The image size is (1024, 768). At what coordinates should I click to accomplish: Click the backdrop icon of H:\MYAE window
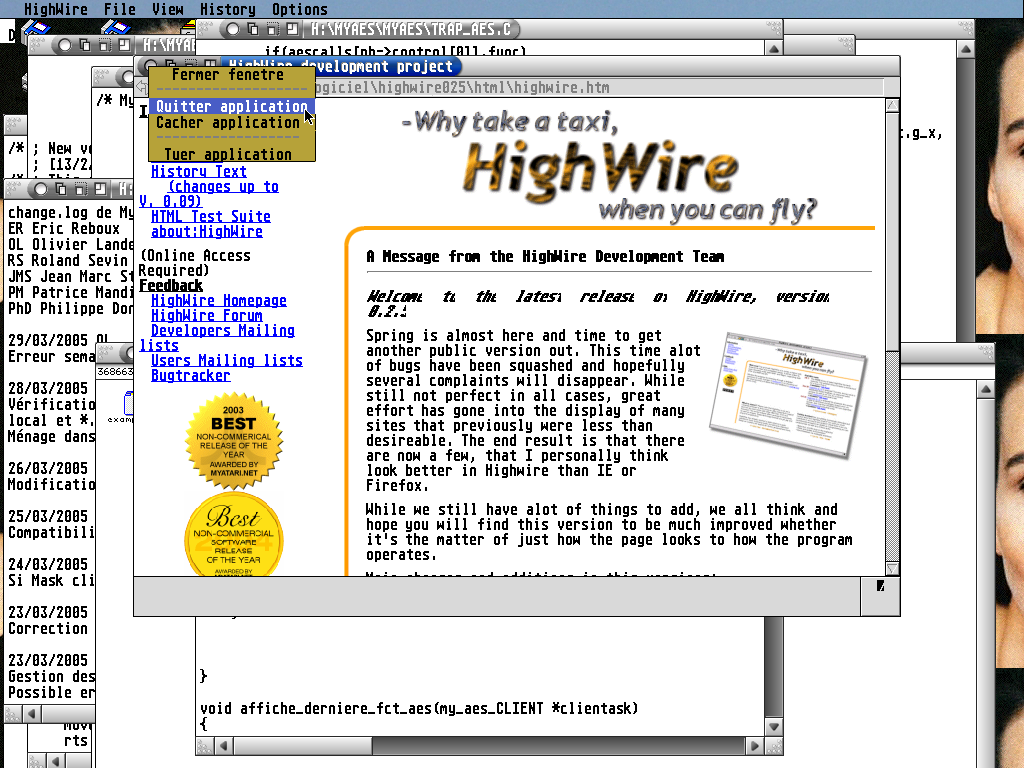coord(85,45)
